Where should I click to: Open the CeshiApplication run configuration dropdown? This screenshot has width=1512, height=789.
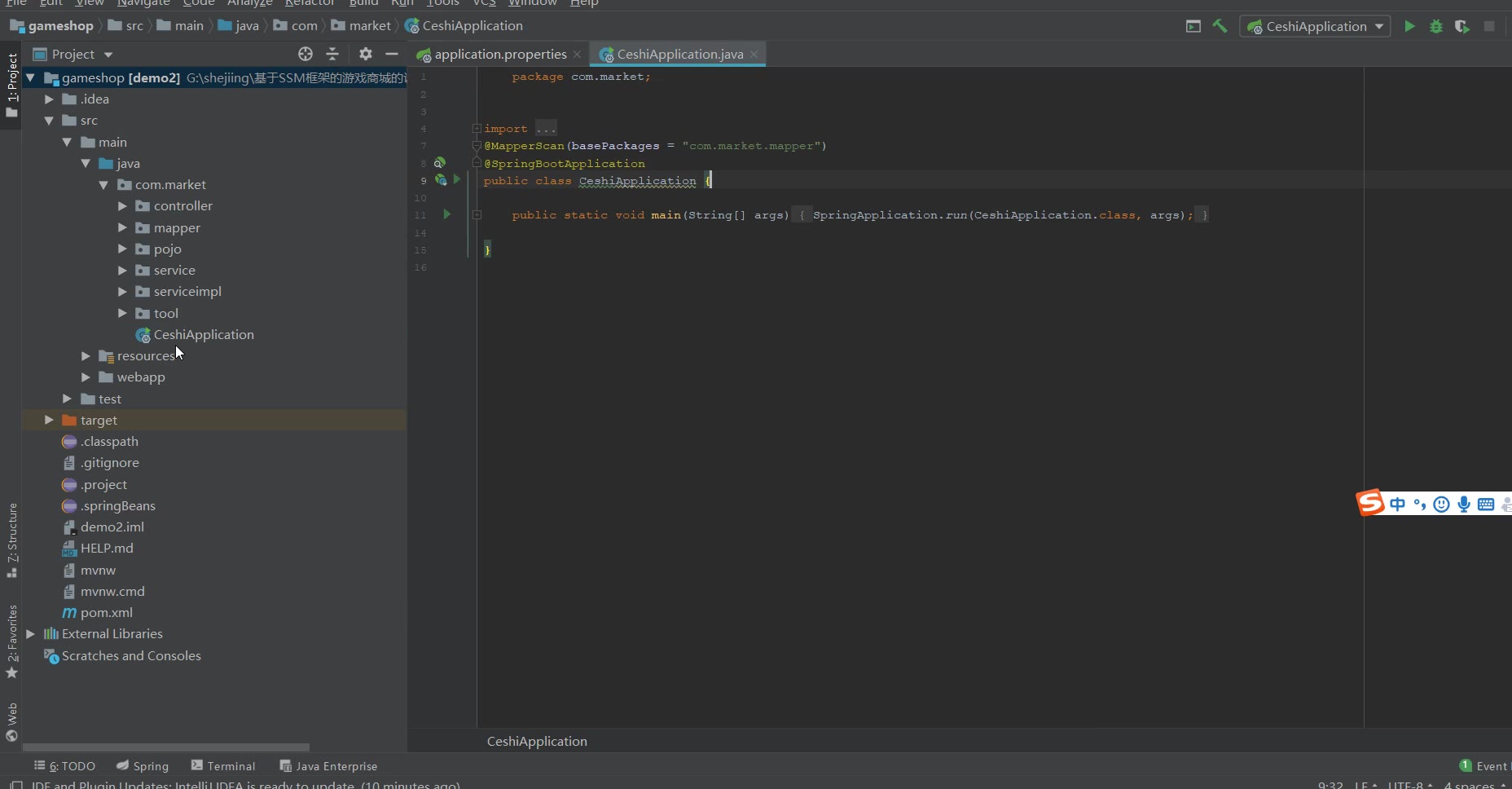(1315, 26)
